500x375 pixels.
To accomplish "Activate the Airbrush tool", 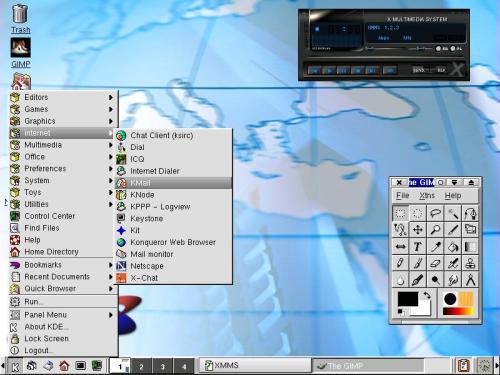I will [452, 263].
